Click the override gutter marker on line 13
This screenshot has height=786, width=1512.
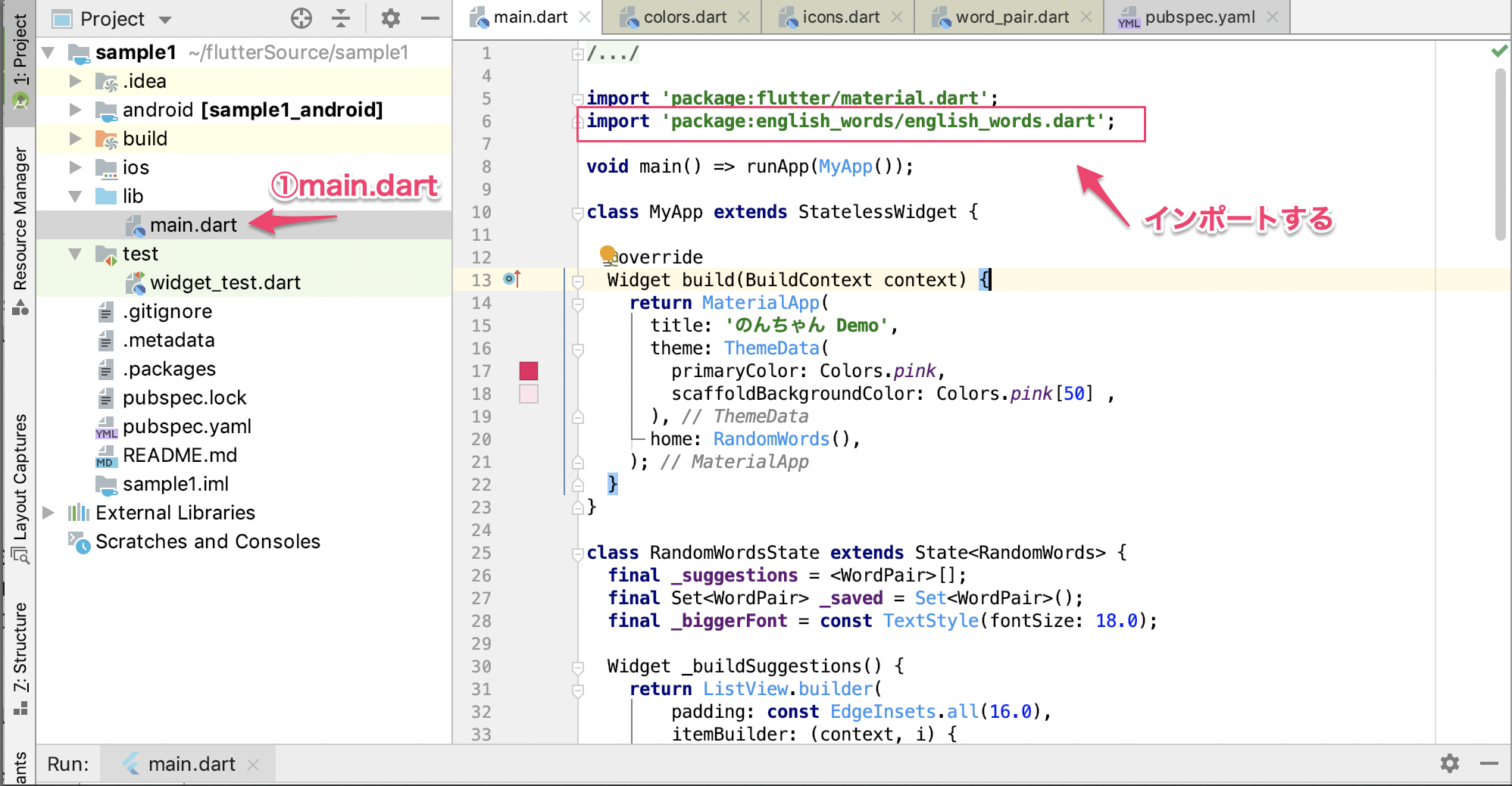click(513, 279)
